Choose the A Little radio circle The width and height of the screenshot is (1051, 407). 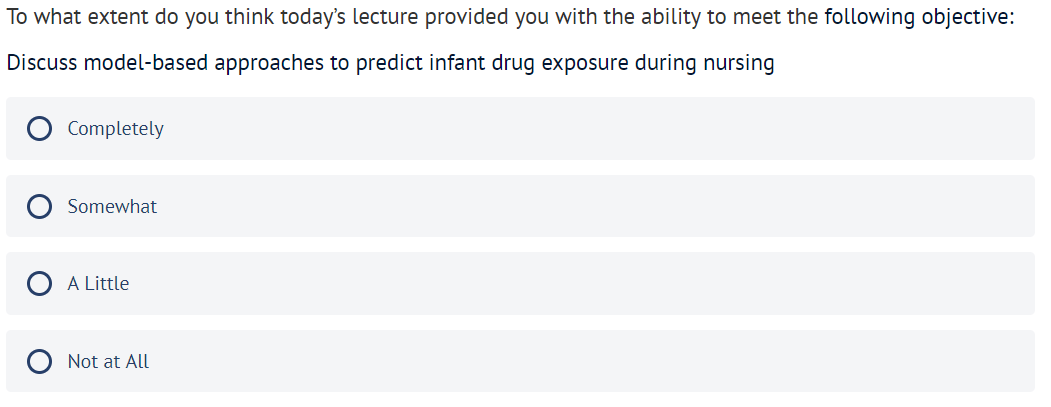40,284
